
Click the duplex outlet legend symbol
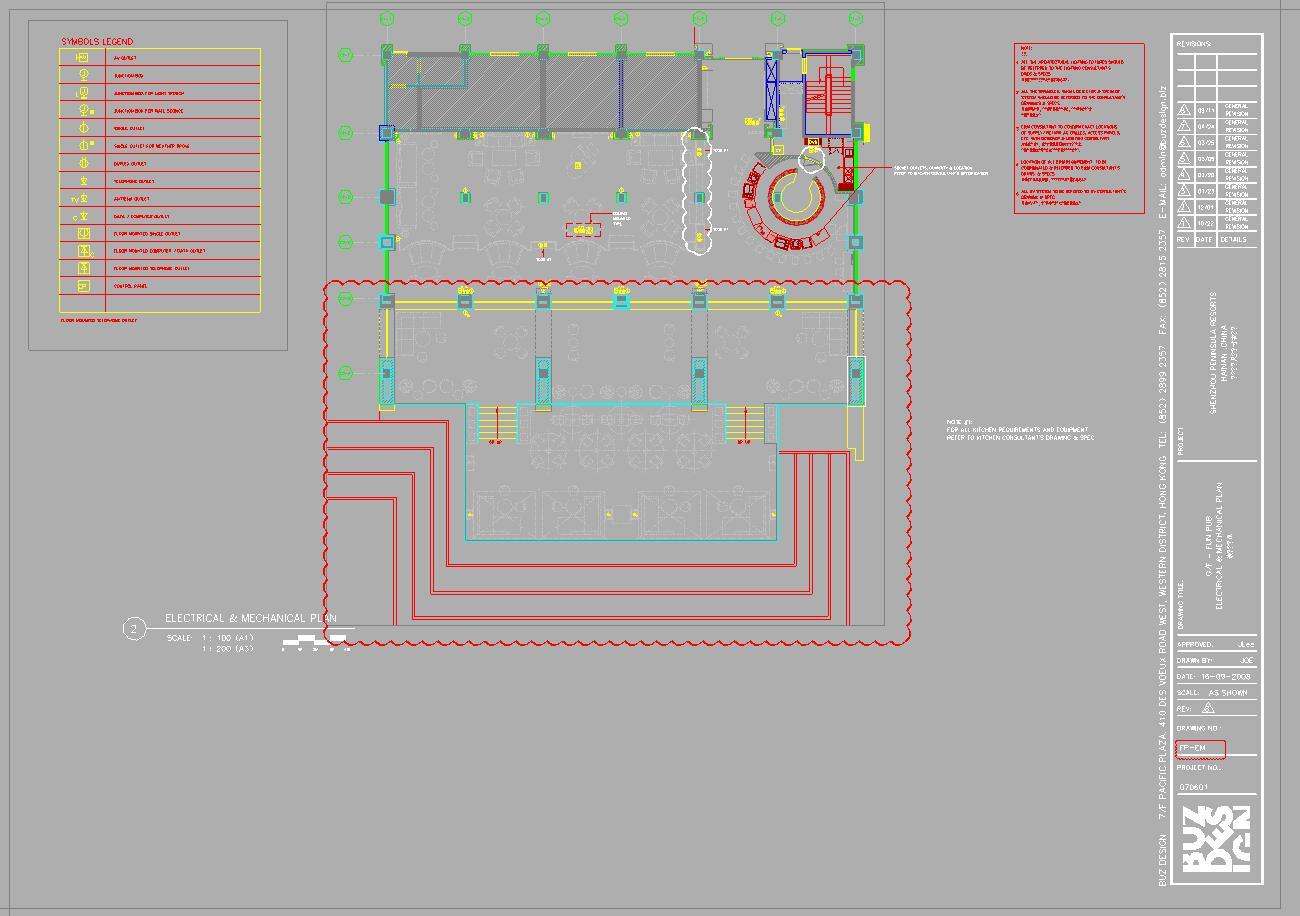coord(83,163)
